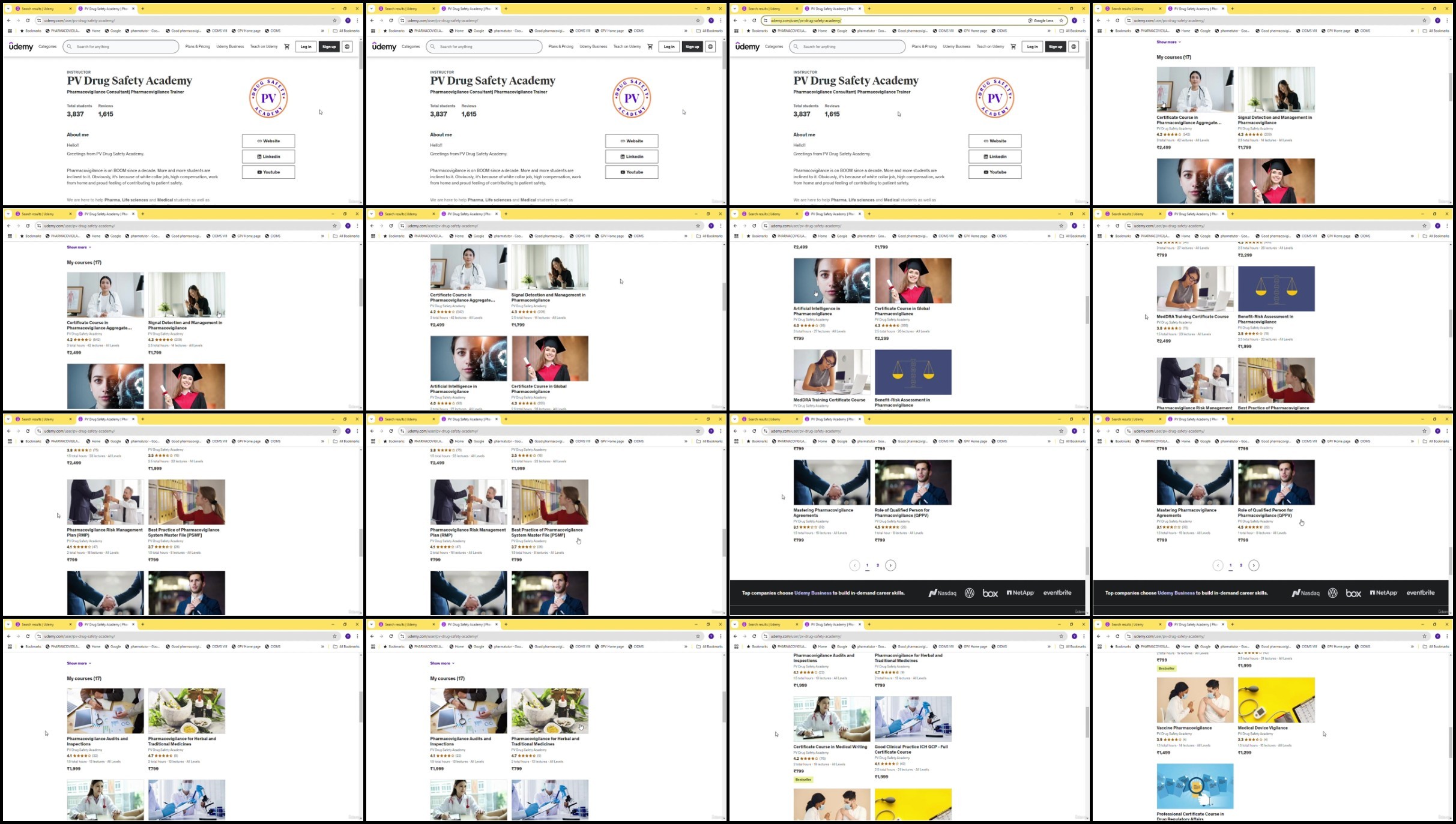Select the PV Drug Safety Academy tab, second row second frame
Screen dimensions: 1456x824
(471, 214)
